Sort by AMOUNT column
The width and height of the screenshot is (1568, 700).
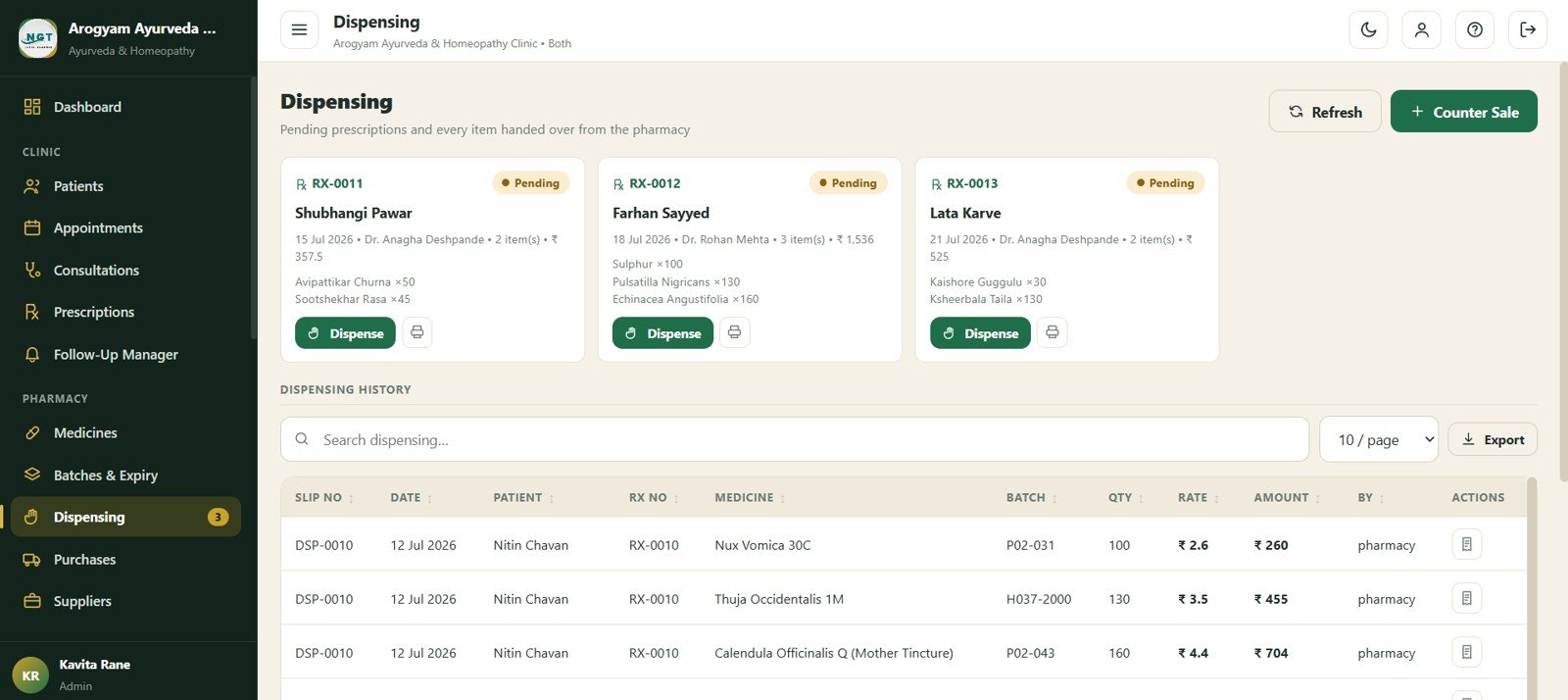pyautogui.click(x=1287, y=497)
